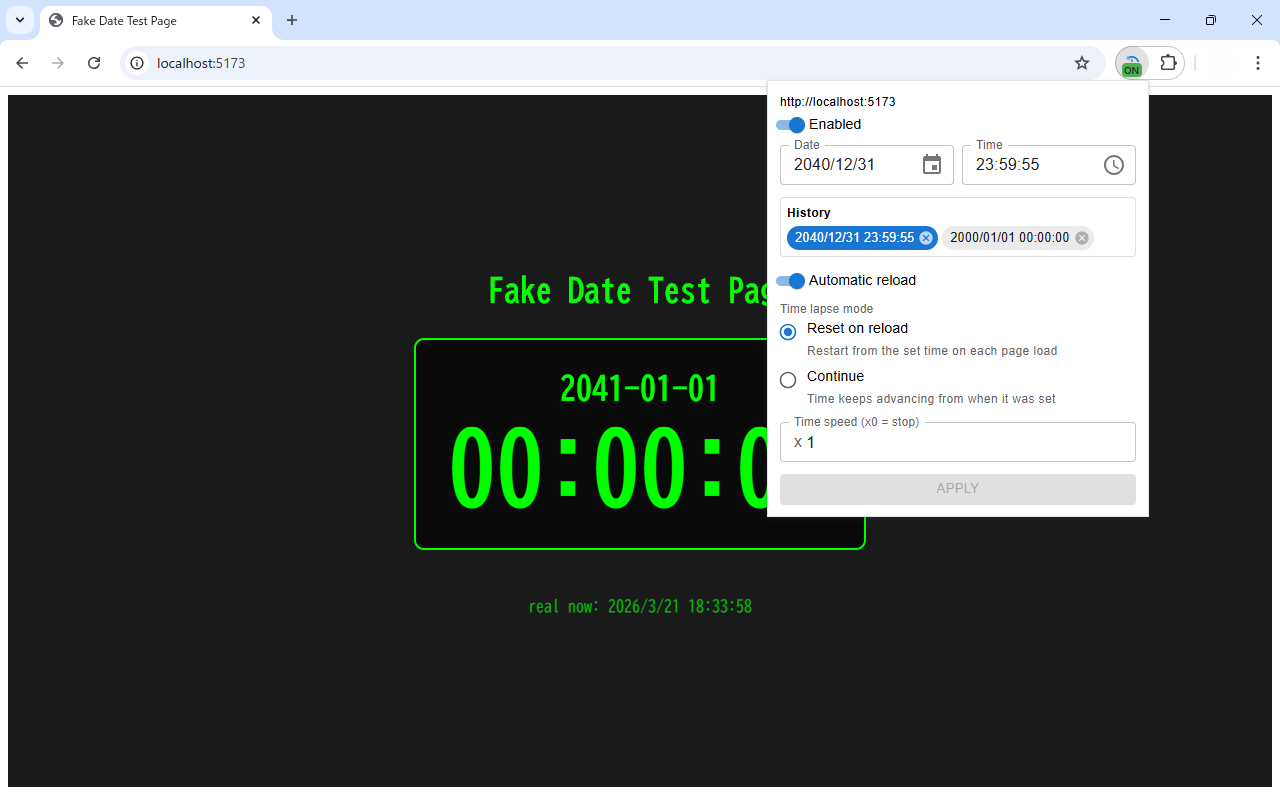This screenshot has height=800, width=1280.
Task: Open the clock time picker icon
Action: tap(1114, 165)
